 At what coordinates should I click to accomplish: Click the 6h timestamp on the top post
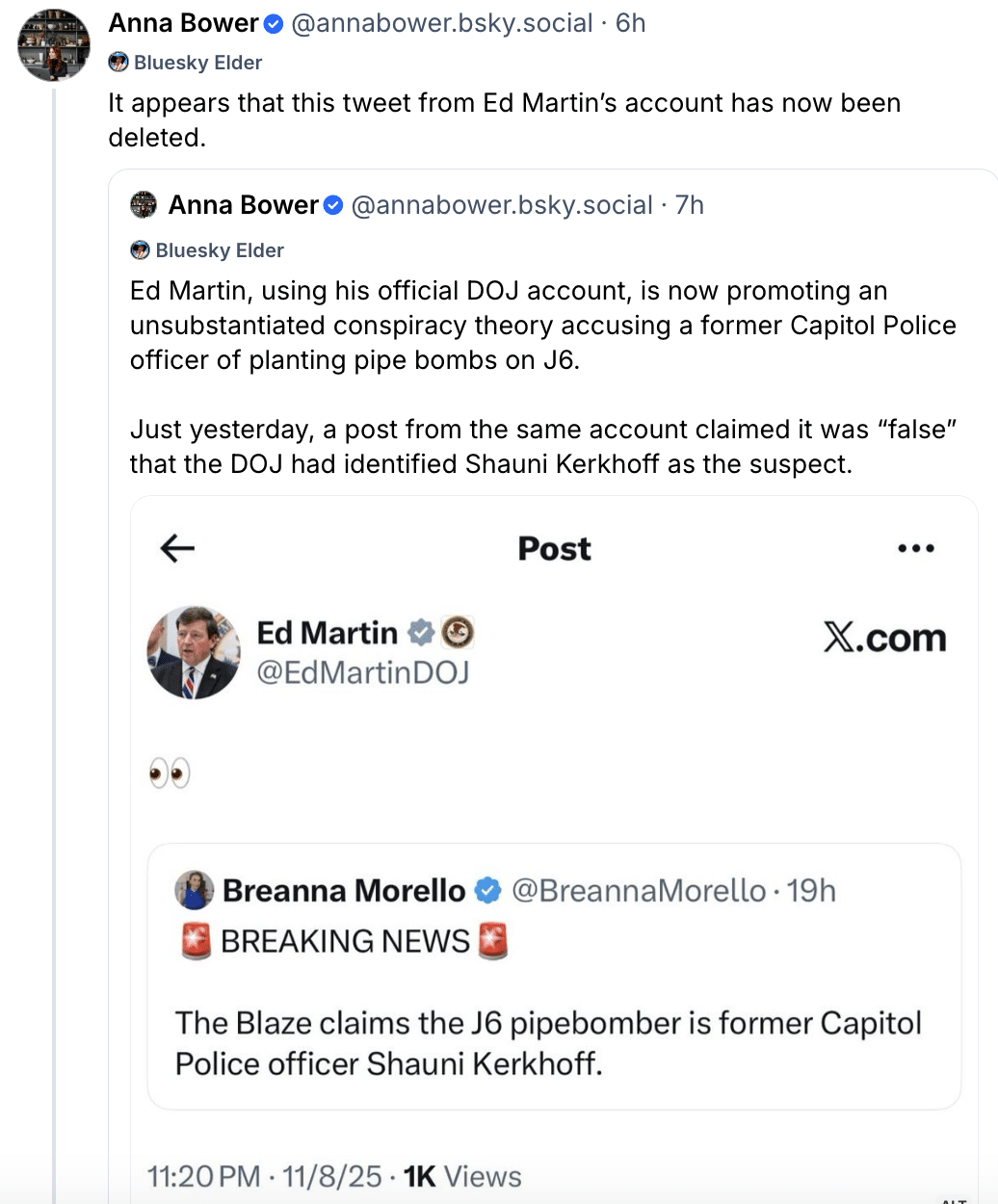tap(630, 23)
